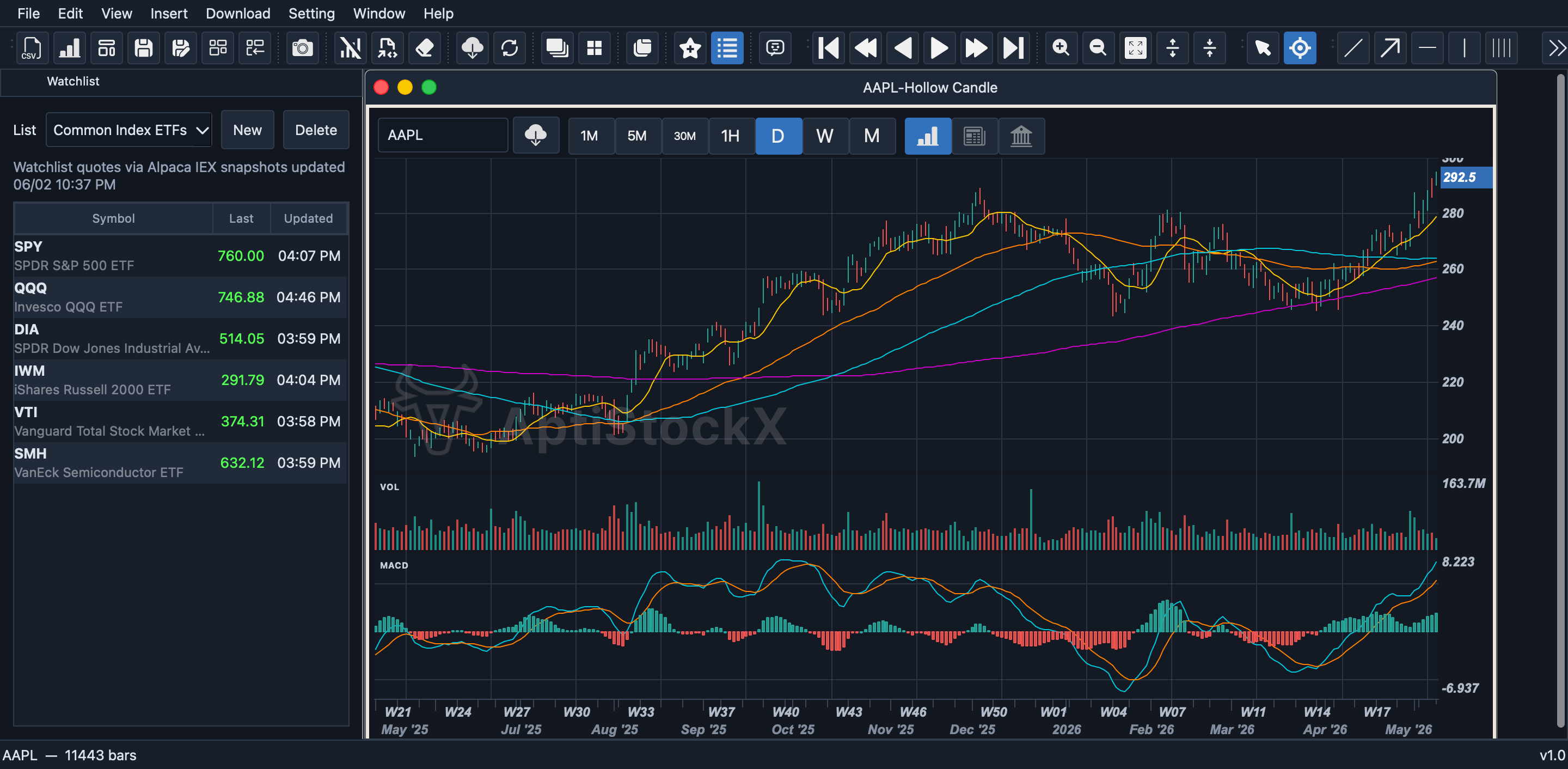Open the bank building fundamentals icon
The width and height of the screenshot is (1568, 769).
pyautogui.click(x=1021, y=135)
